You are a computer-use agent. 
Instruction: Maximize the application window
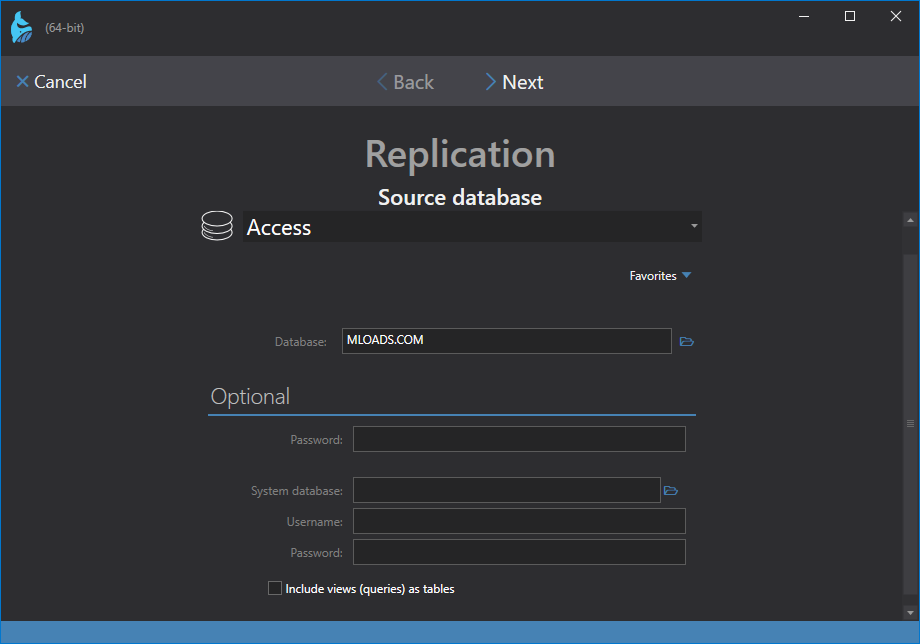click(x=849, y=16)
